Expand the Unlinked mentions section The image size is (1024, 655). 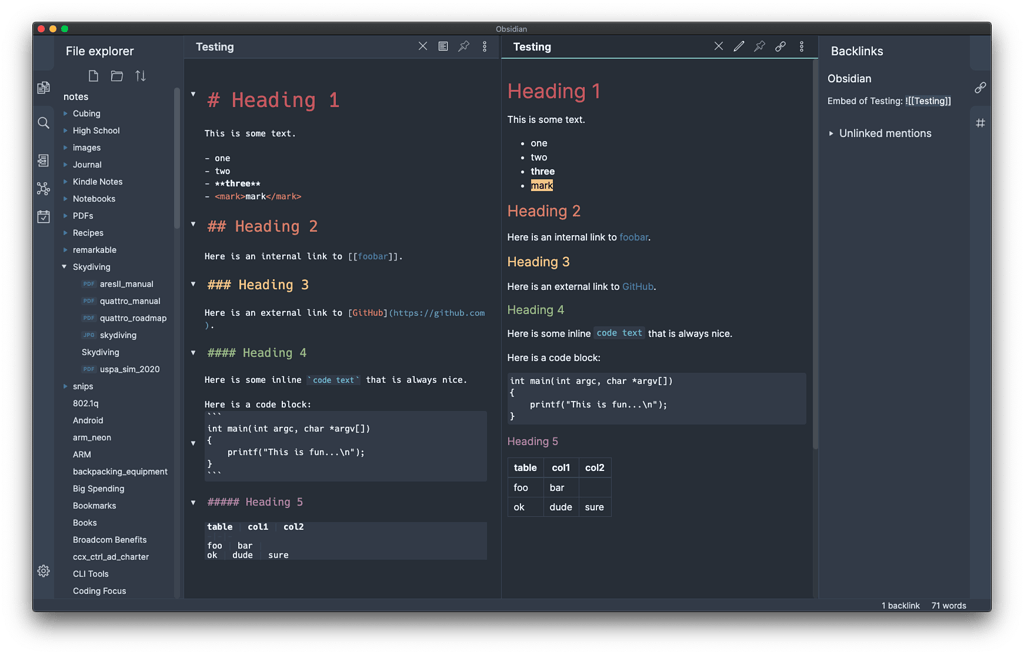point(831,133)
